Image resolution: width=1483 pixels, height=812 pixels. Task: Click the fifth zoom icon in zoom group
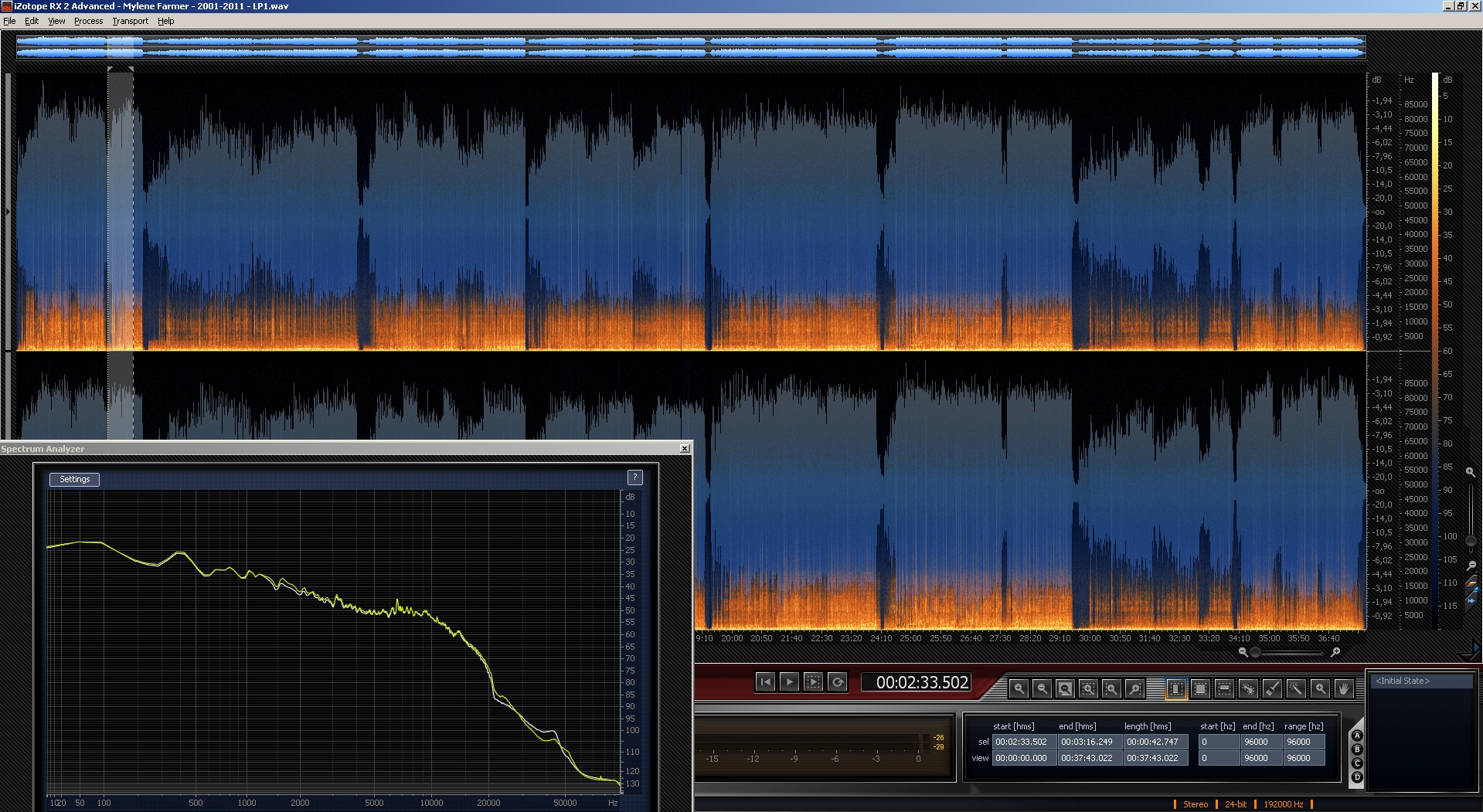(1111, 688)
